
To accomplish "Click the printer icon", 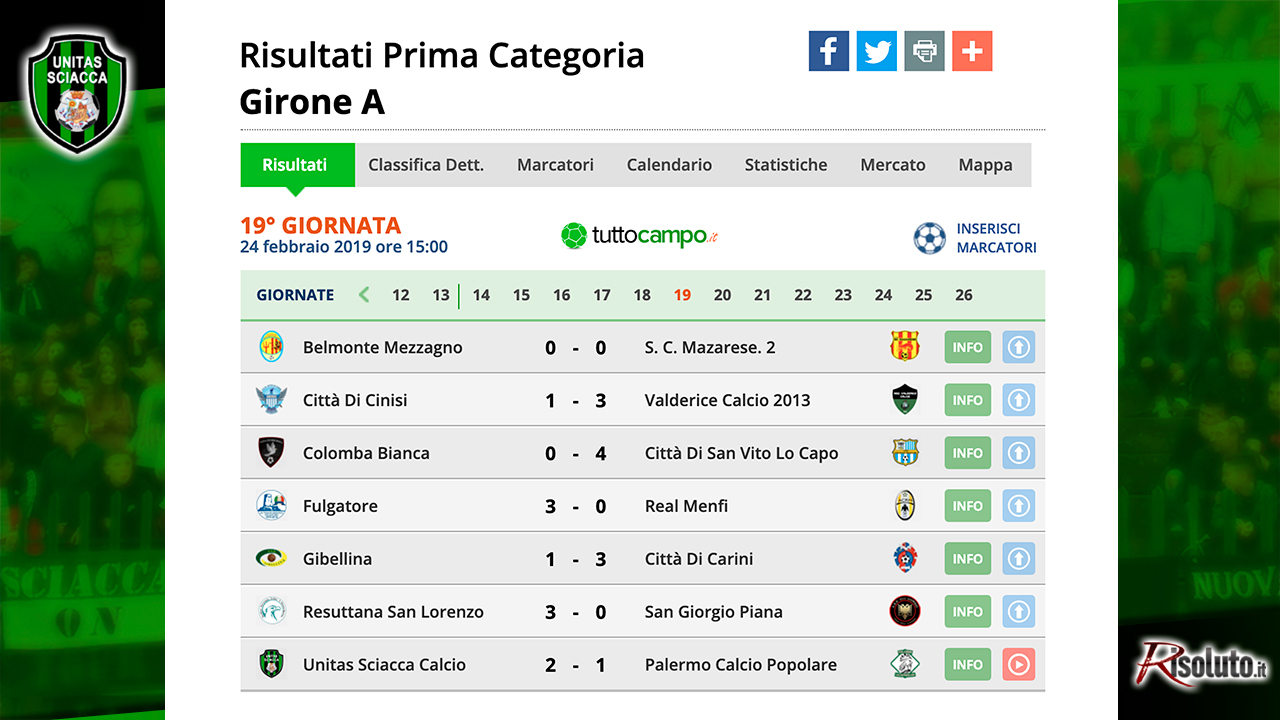I will pos(924,51).
